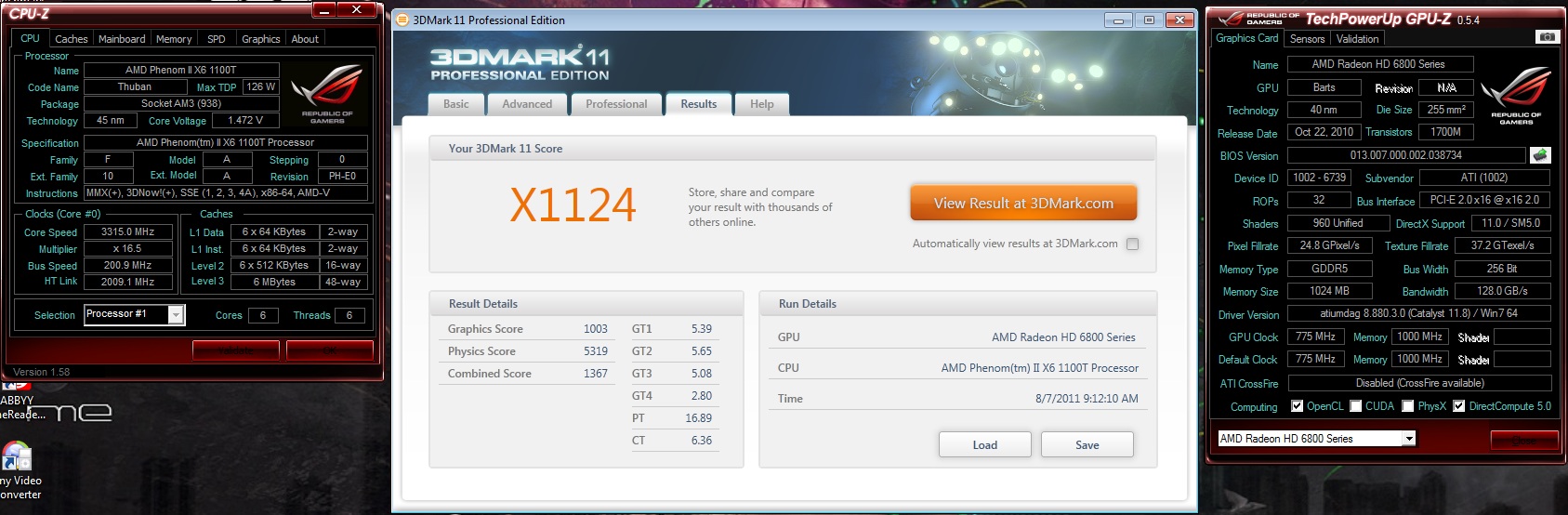
Task: Click the GPU-Z Name field AMD Radeon HD 6800 Series
Action: coord(1378,64)
